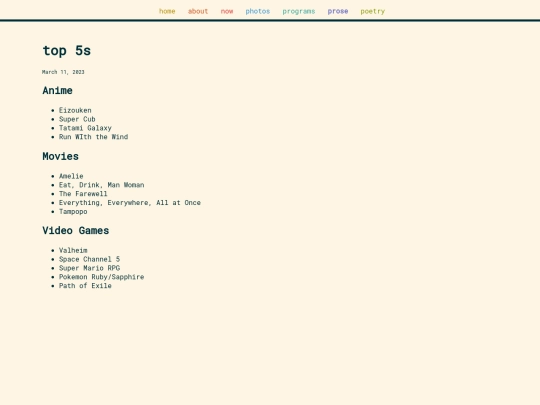Visit the prose section
Image resolution: width=540 pixels, height=405 pixels.
[x=338, y=11]
